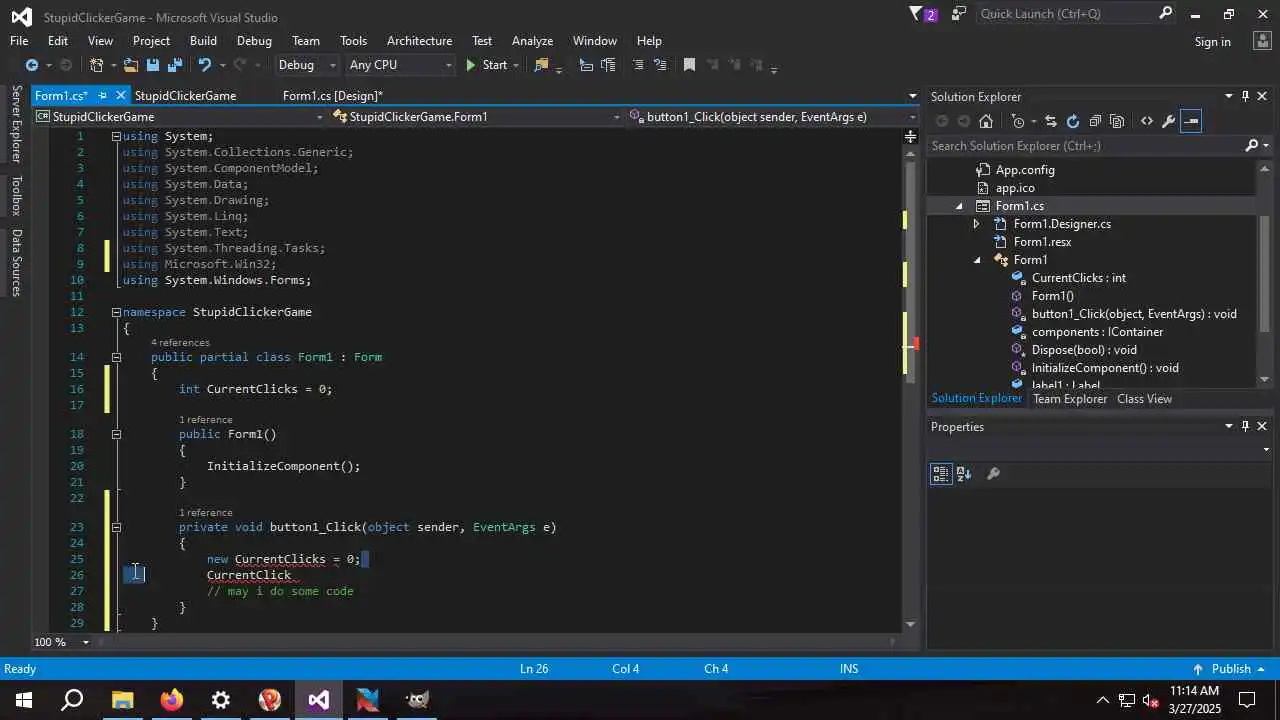Screen dimensions: 1280x720
Task: Click the Open File folder icon
Action: tap(130, 65)
